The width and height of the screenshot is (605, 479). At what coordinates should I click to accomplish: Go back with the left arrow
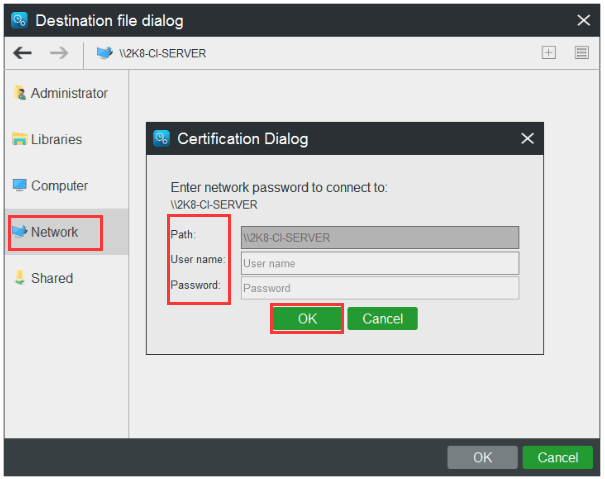23,53
